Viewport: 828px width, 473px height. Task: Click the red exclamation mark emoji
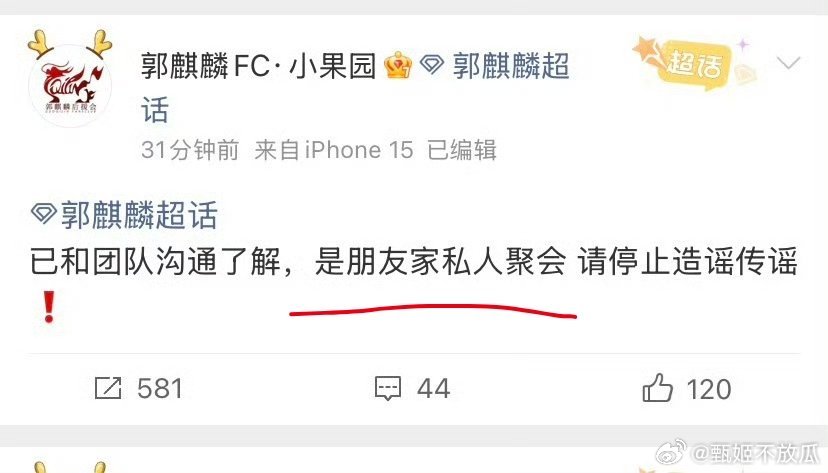click(x=49, y=307)
